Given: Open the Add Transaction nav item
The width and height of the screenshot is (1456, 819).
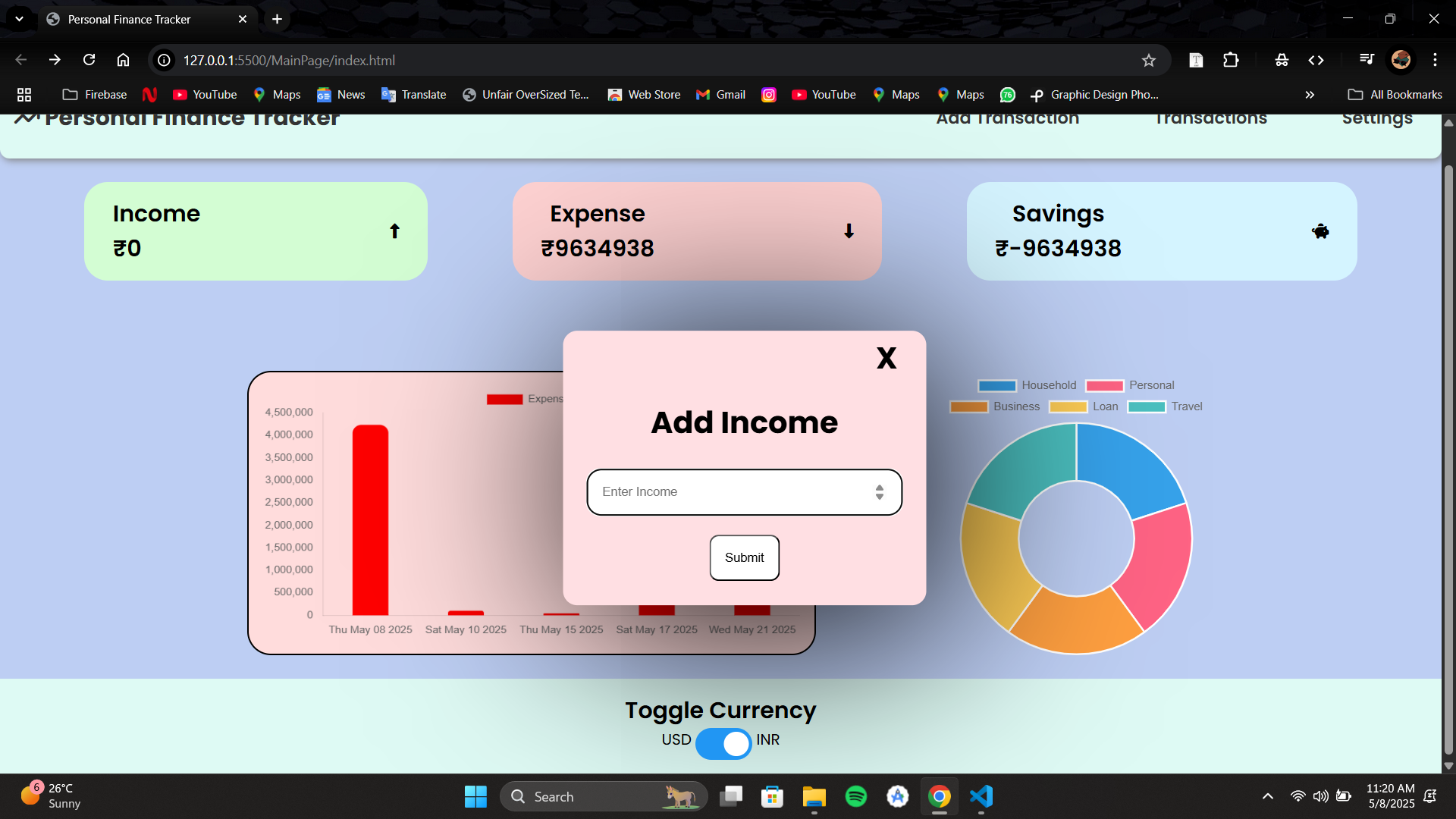Looking at the screenshot, I should pyautogui.click(x=1007, y=119).
